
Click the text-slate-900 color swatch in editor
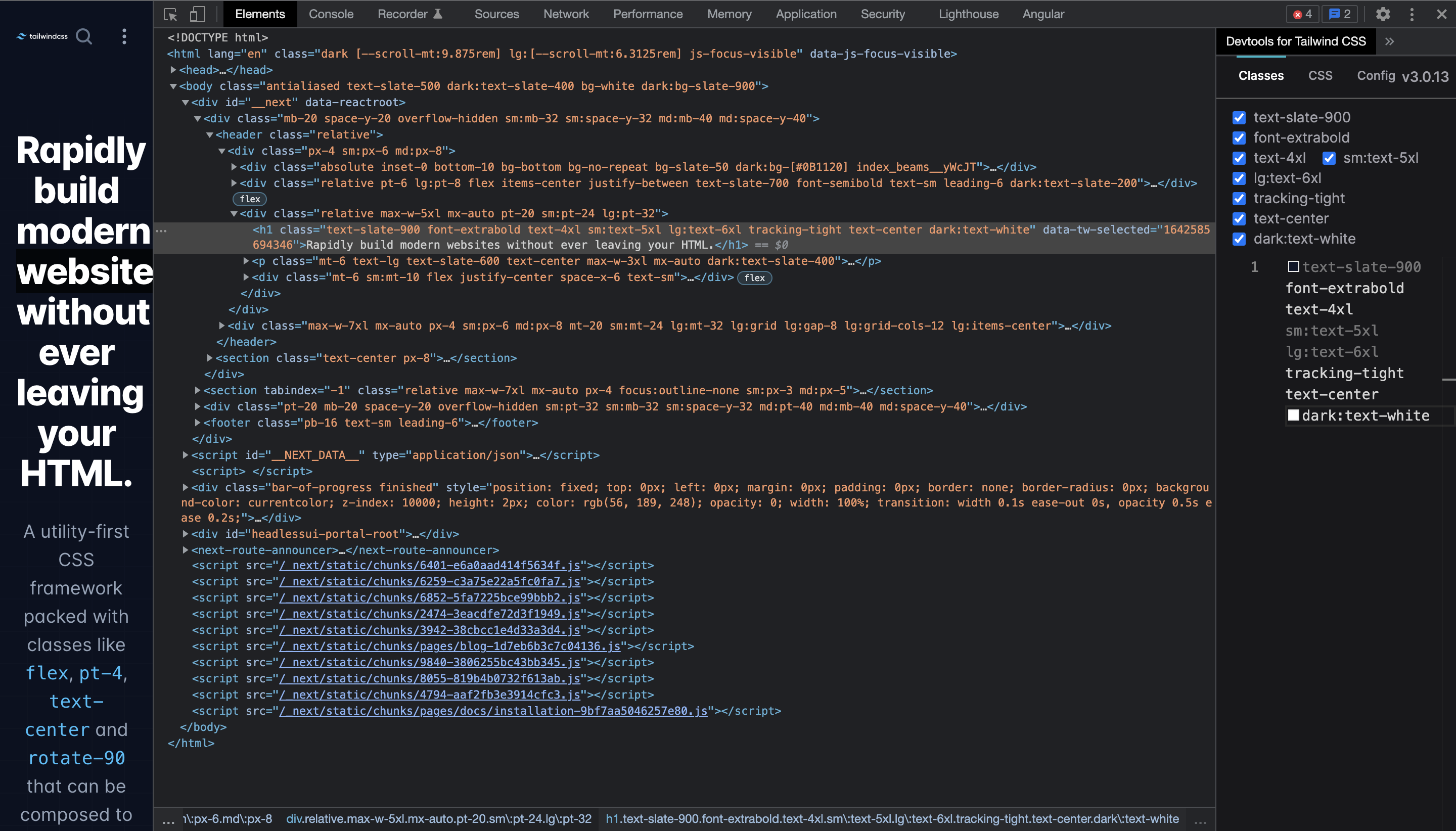[1294, 266]
